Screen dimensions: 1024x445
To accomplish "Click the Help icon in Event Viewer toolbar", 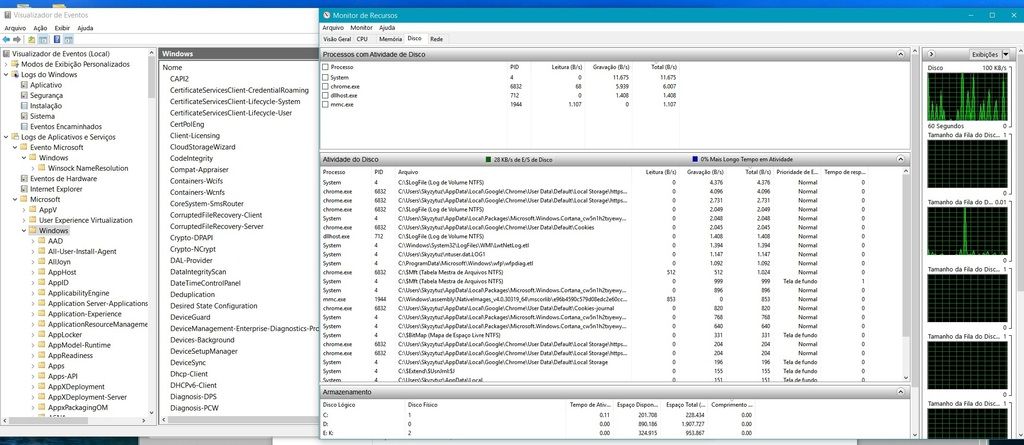I will click(57, 39).
